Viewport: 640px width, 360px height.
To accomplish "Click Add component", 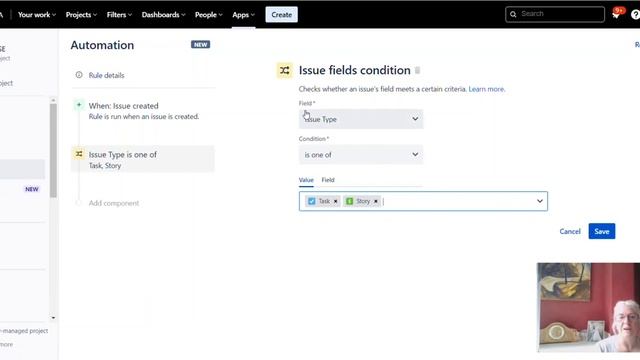I will (114, 203).
